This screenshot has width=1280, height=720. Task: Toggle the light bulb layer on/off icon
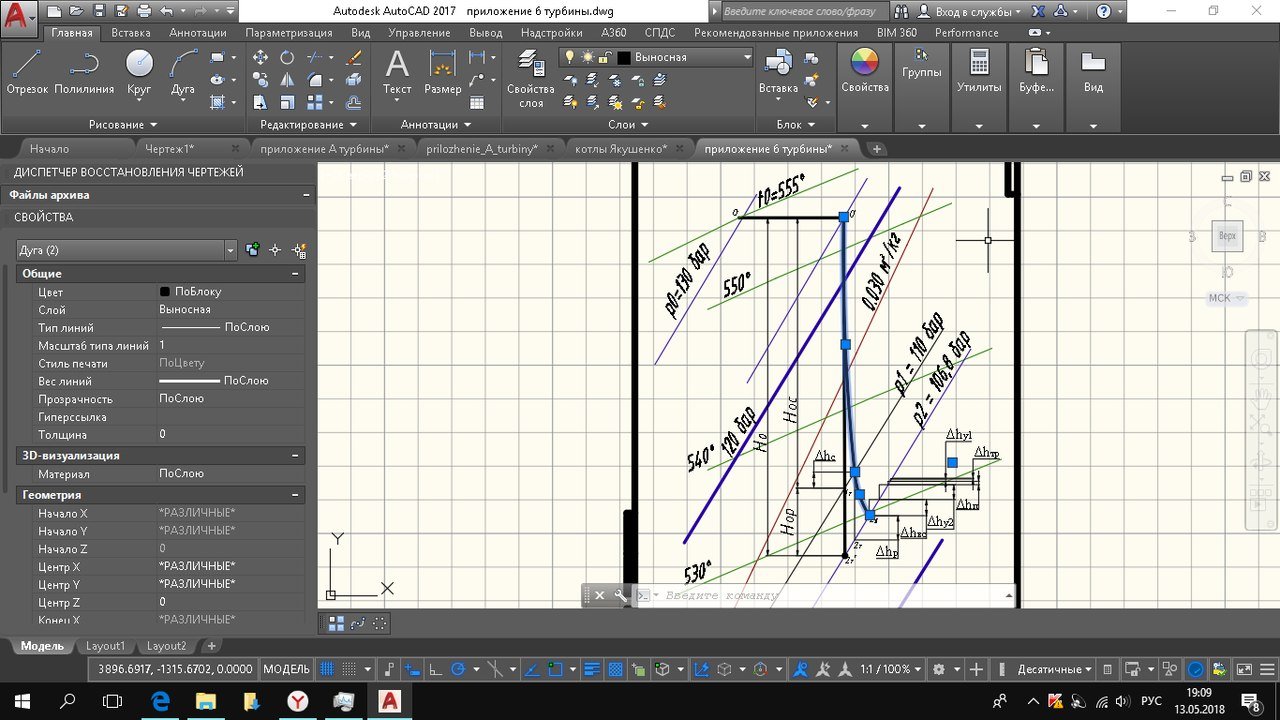(x=570, y=58)
